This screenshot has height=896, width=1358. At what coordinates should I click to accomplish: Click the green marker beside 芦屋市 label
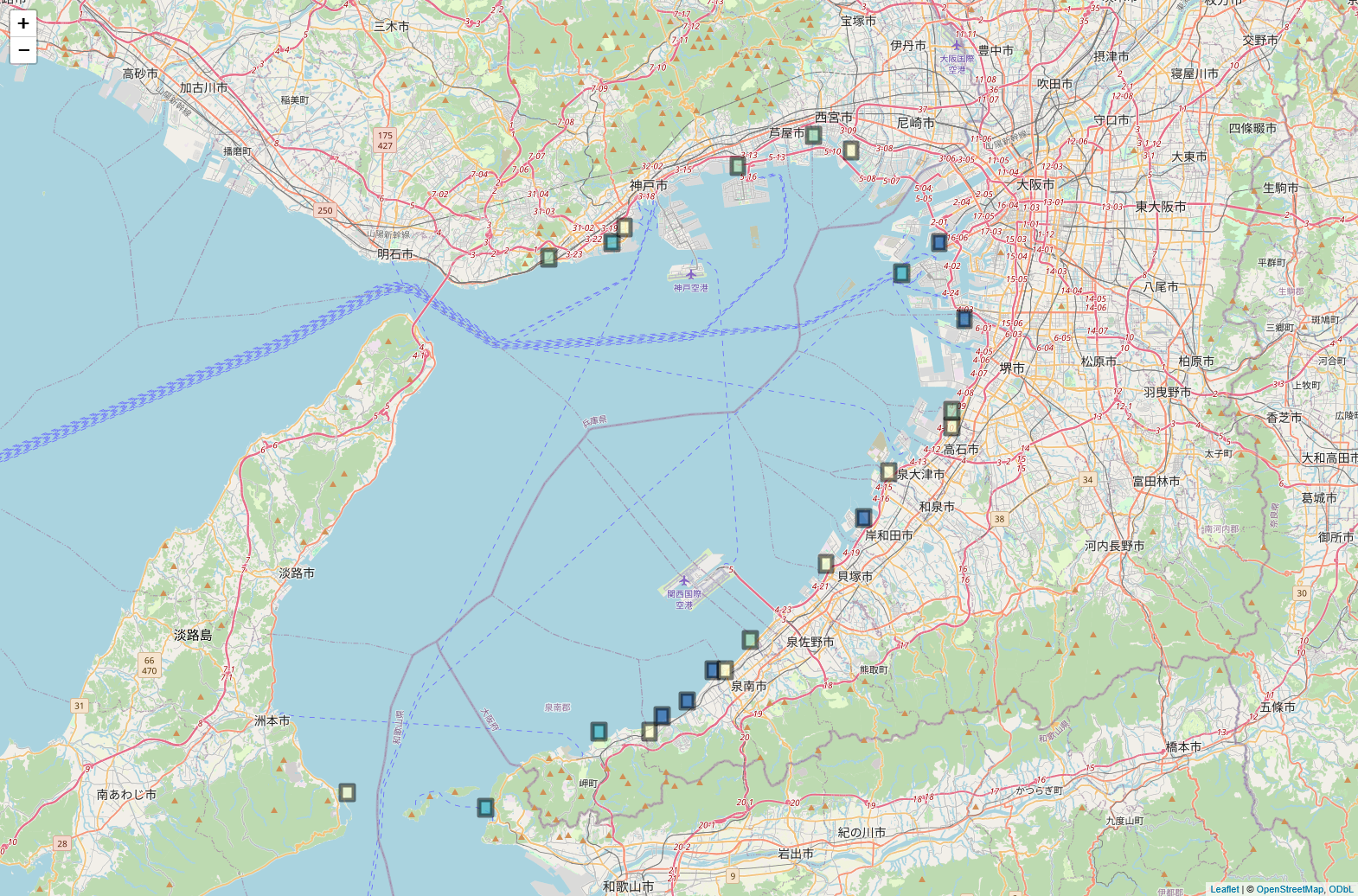(x=813, y=135)
